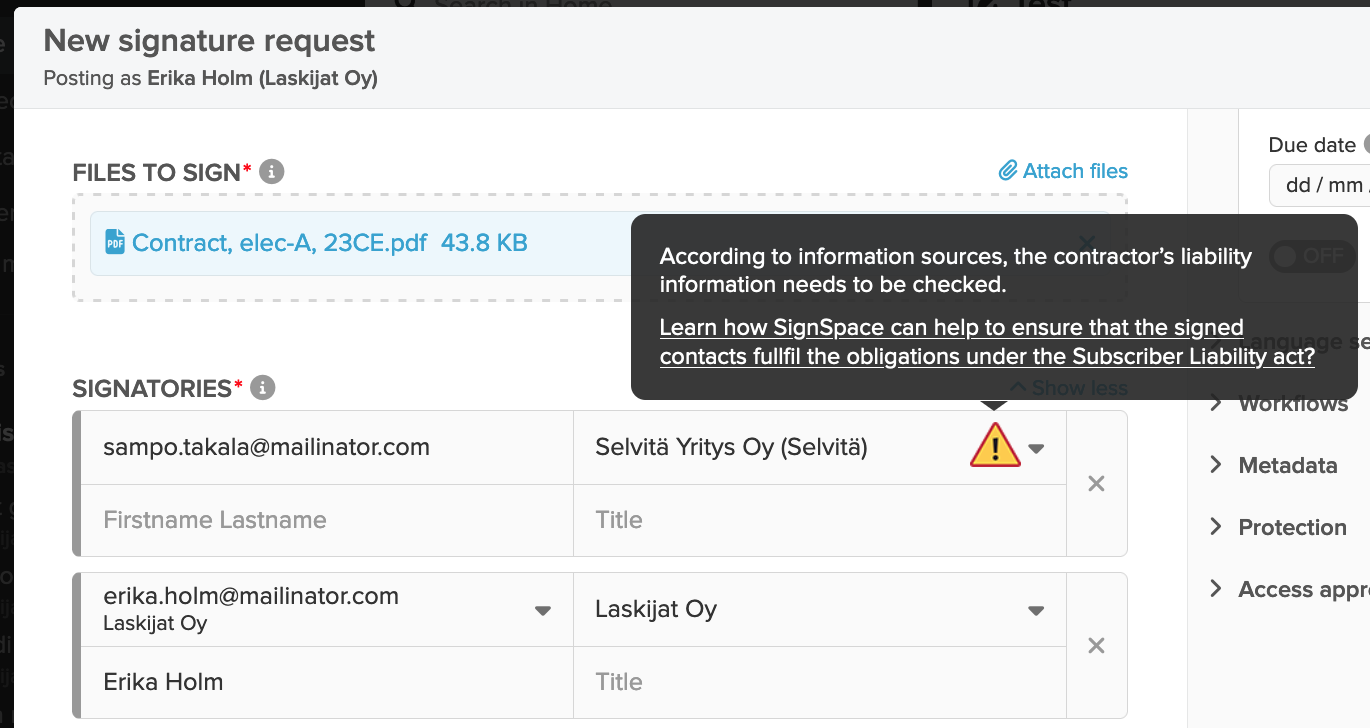Expand the Protection section
The image size is (1370, 728).
click(x=1277, y=527)
